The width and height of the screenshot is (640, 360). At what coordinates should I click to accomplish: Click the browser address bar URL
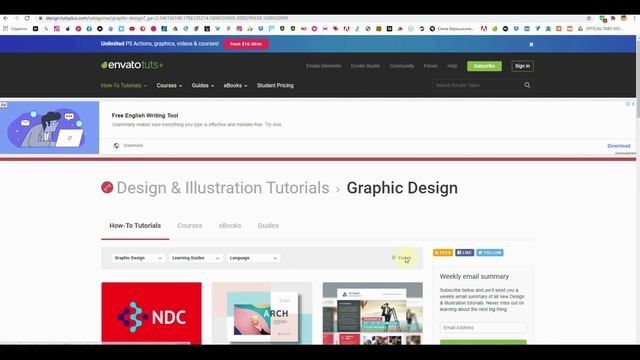point(167,18)
